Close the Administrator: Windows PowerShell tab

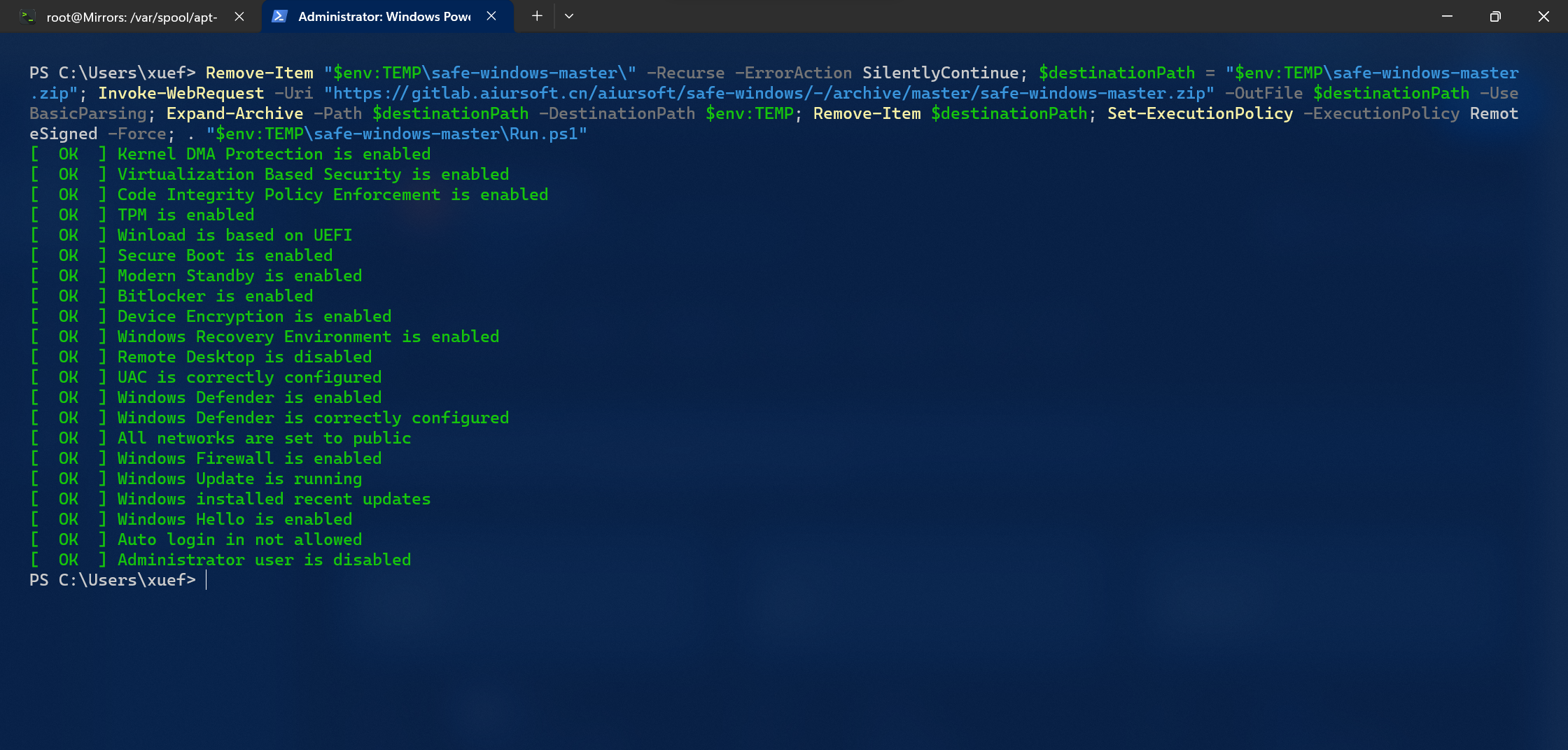tap(491, 16)
